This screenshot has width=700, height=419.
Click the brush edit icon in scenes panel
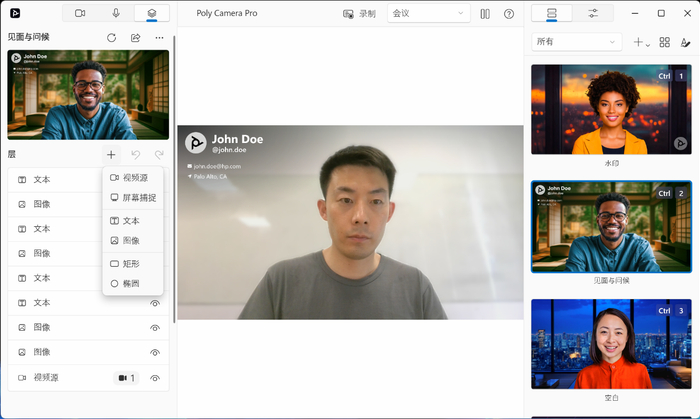point(685,43)
